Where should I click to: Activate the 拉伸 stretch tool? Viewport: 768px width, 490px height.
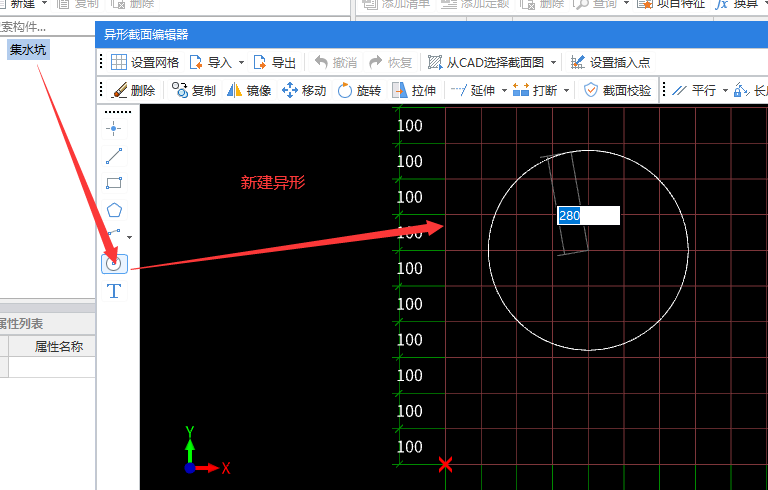414,90
